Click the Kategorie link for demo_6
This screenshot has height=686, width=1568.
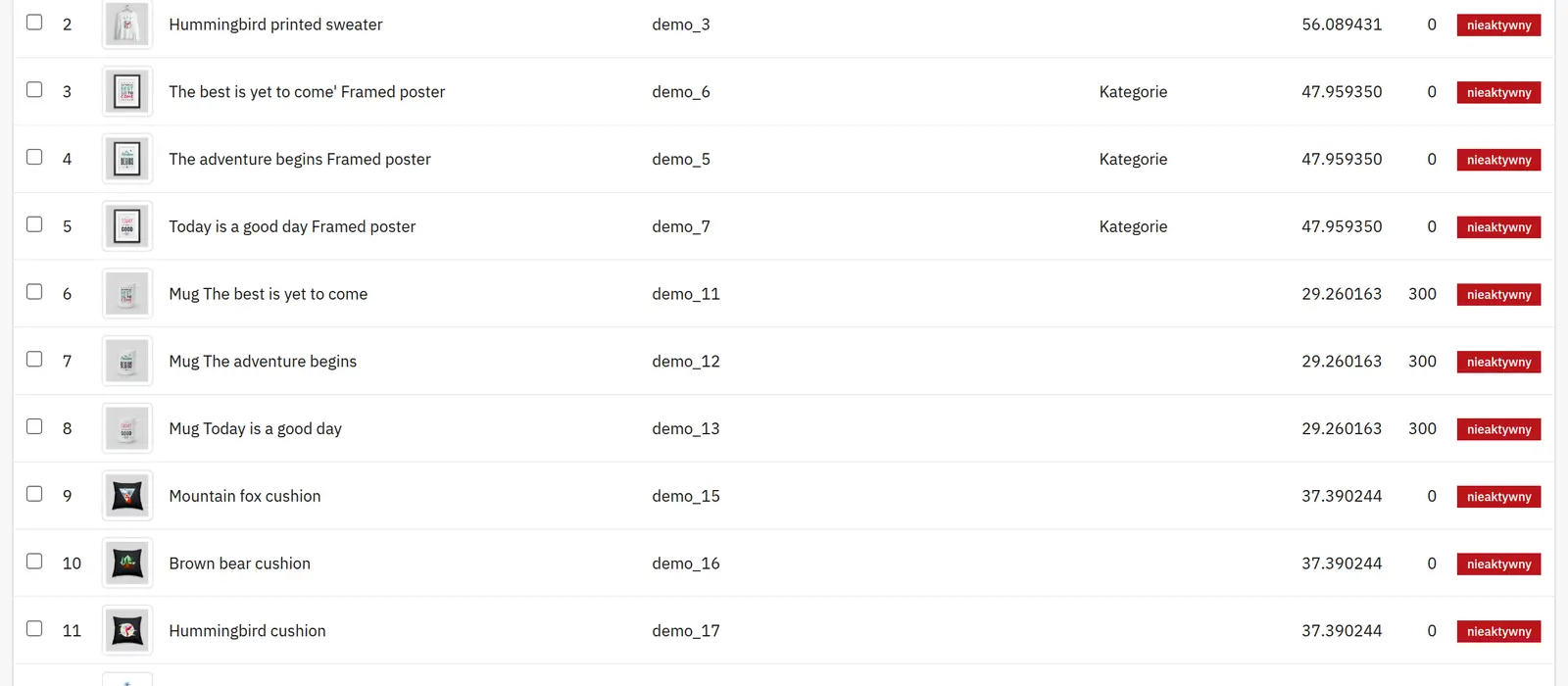point(1133,92)
